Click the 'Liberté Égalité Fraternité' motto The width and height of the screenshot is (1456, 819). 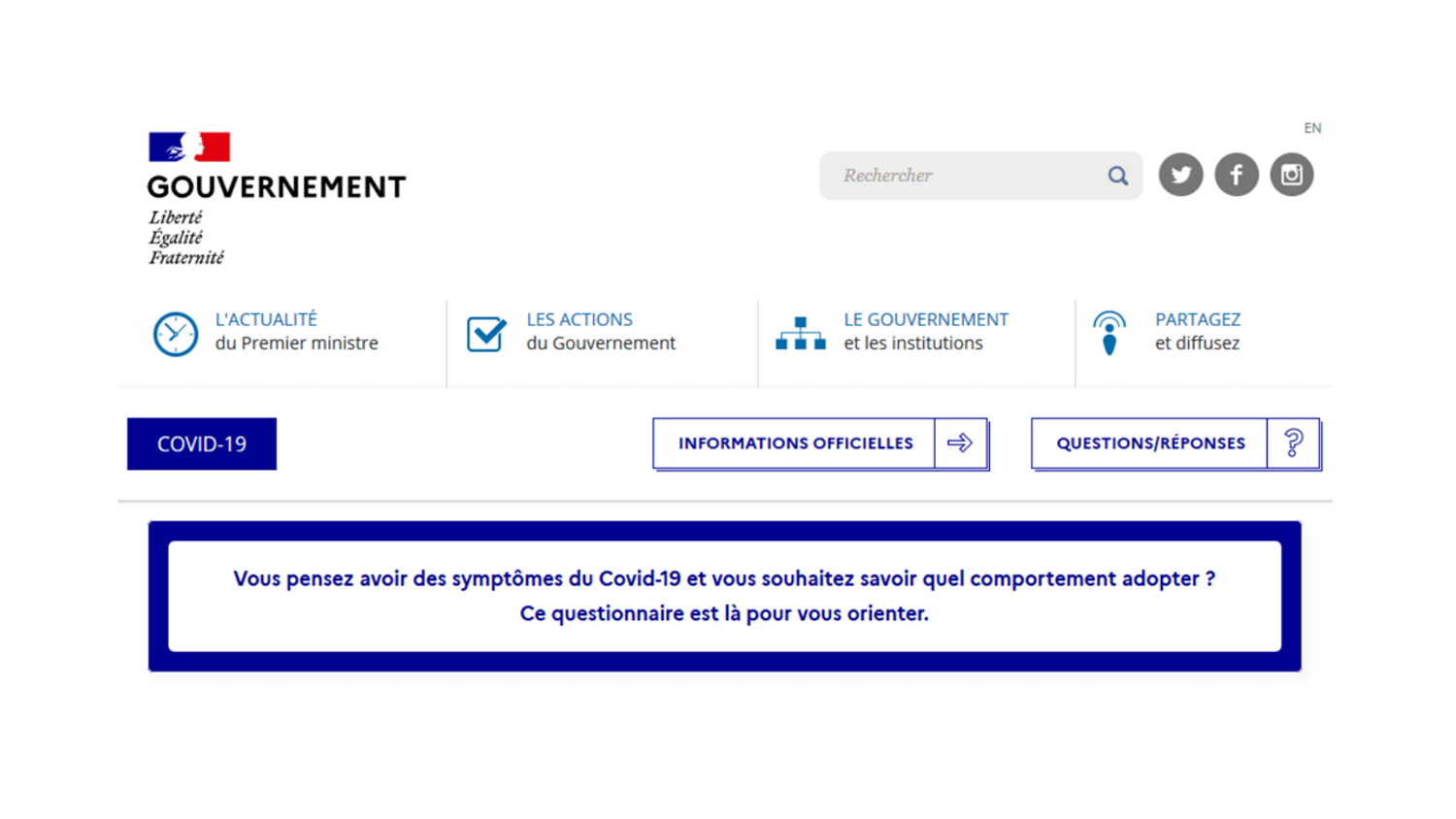[x=186, y=238]
